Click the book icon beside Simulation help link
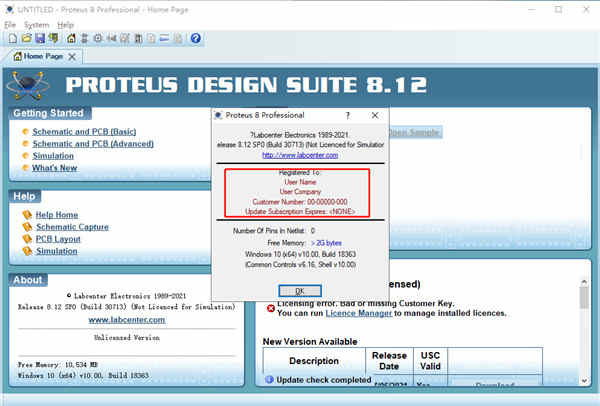This screenshot has height=406, width=600. tap(27, 251)
